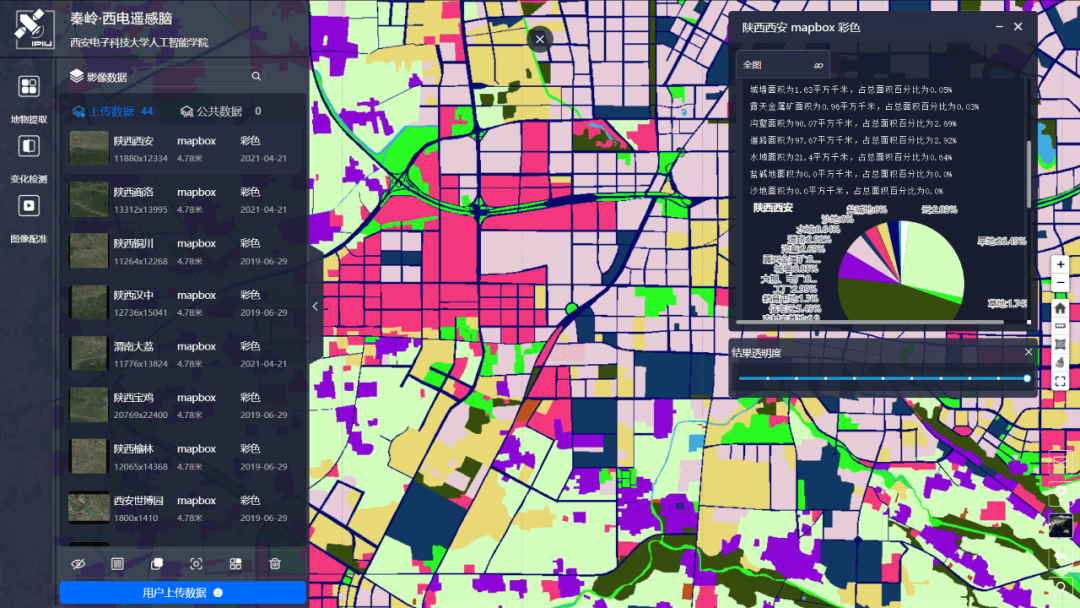Open the 全图 dropdown selector

point(782,65)
